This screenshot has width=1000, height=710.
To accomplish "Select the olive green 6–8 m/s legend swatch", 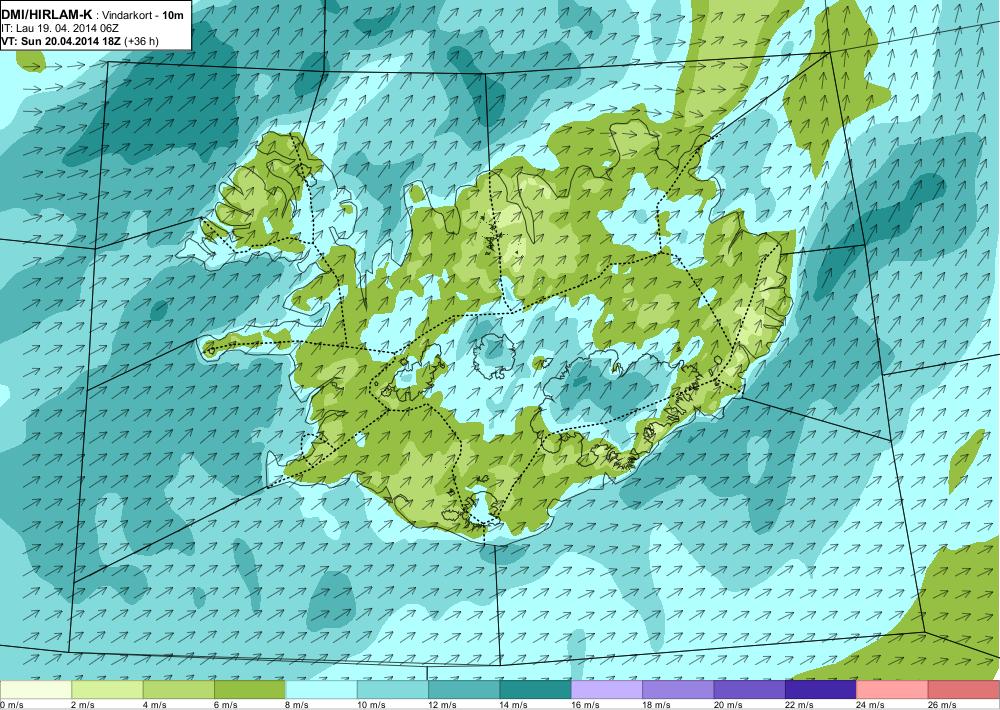I will pyautogui.click(x=250, y=690).
